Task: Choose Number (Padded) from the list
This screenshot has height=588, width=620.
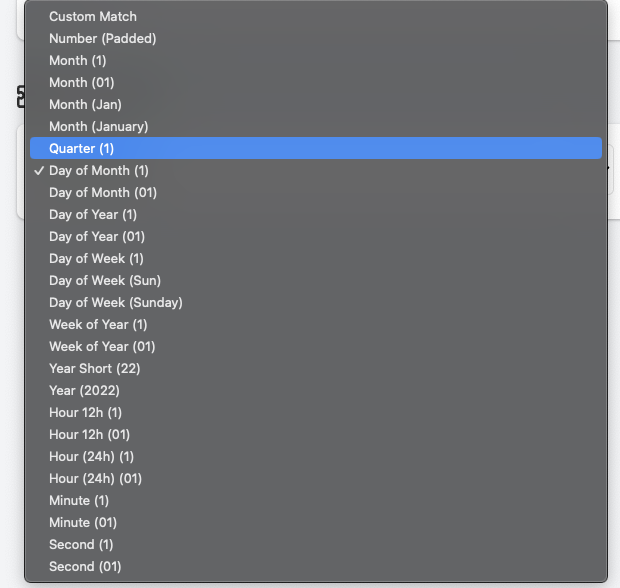Action: tap(103, 39)
